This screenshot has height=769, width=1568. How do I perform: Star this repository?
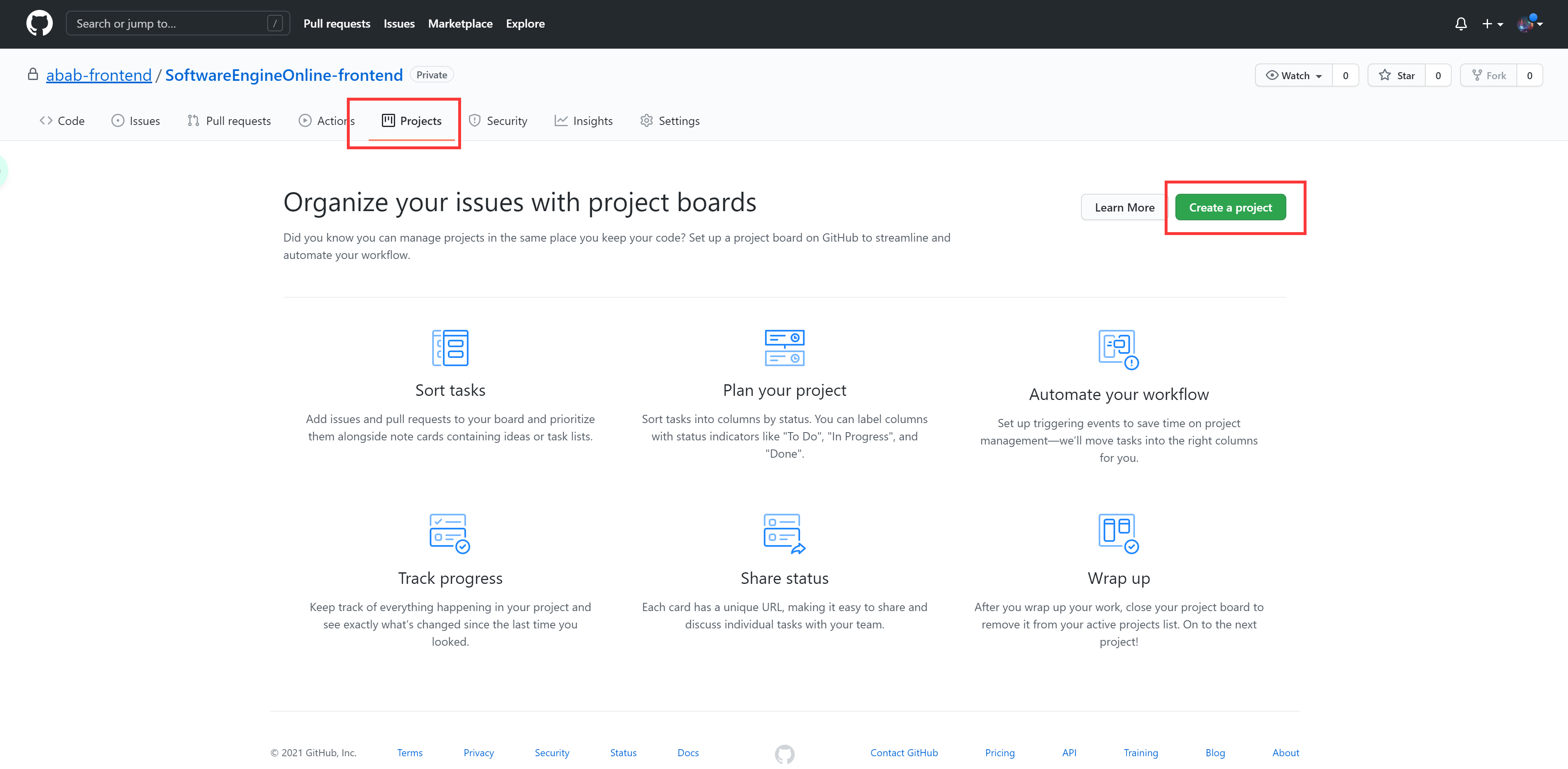point(1396,75)
